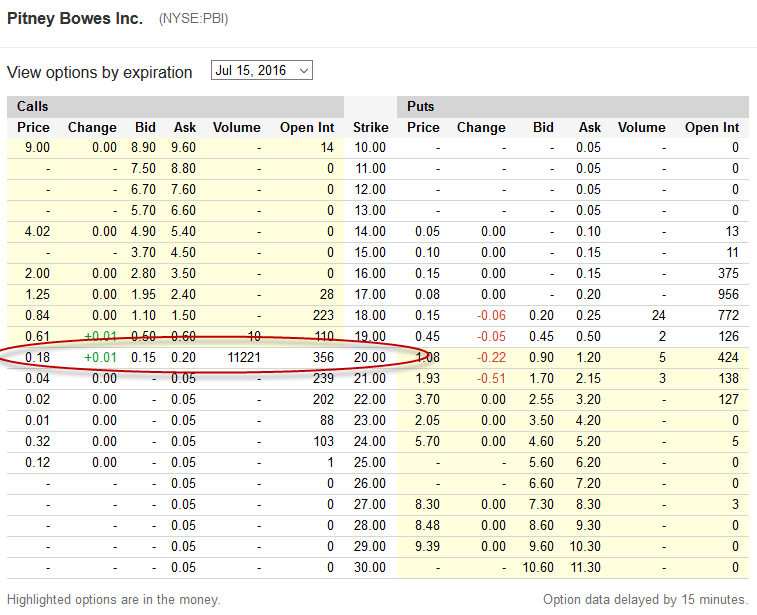The width and height of the screenshot is (757, 615).
Task: Click put open interest 772
Action: 728,315
